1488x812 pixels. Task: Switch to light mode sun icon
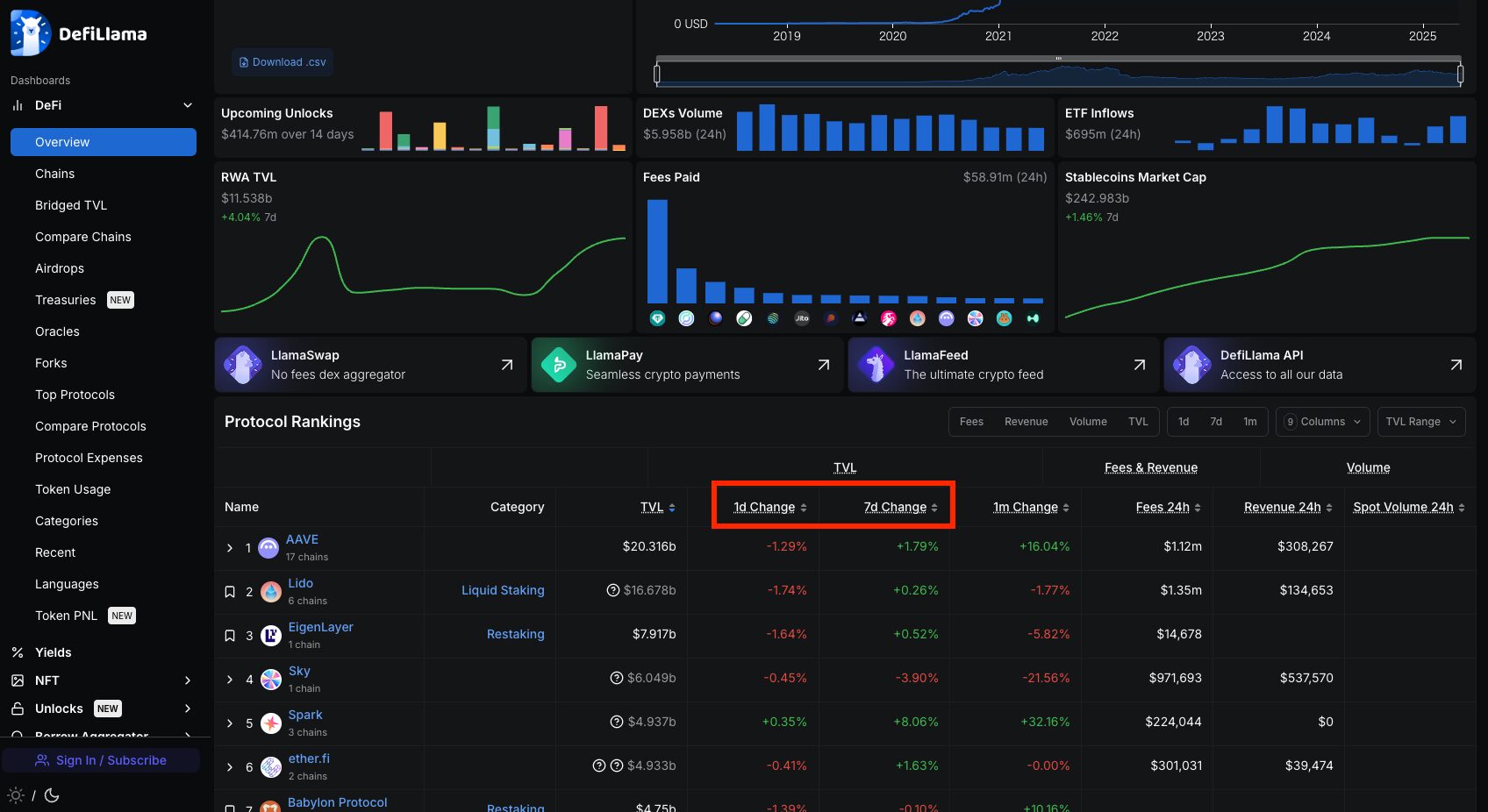pyautogui.click(x=16, y=795)
